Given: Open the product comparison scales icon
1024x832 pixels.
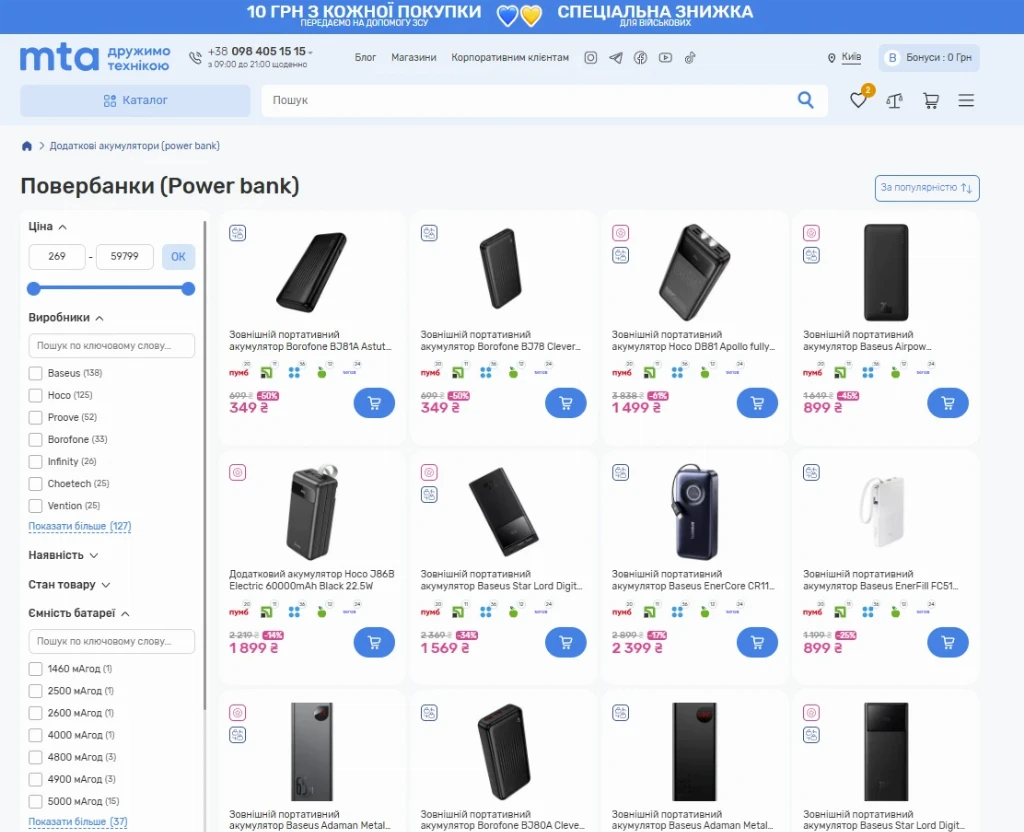Looking at the screenshot, I should [x=895, y=101].
